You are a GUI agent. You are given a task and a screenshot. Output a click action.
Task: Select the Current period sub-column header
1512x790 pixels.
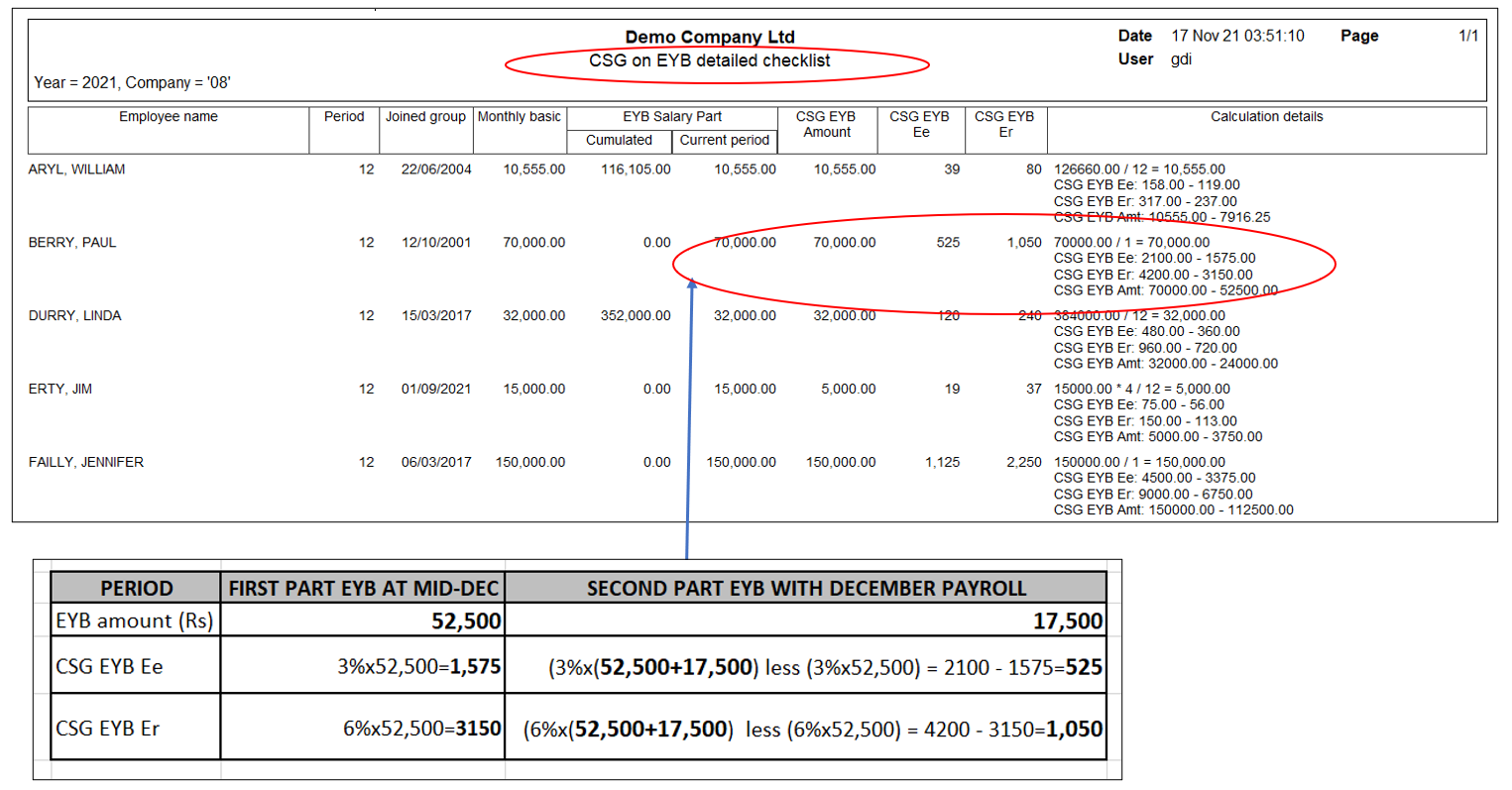point(724,141)
